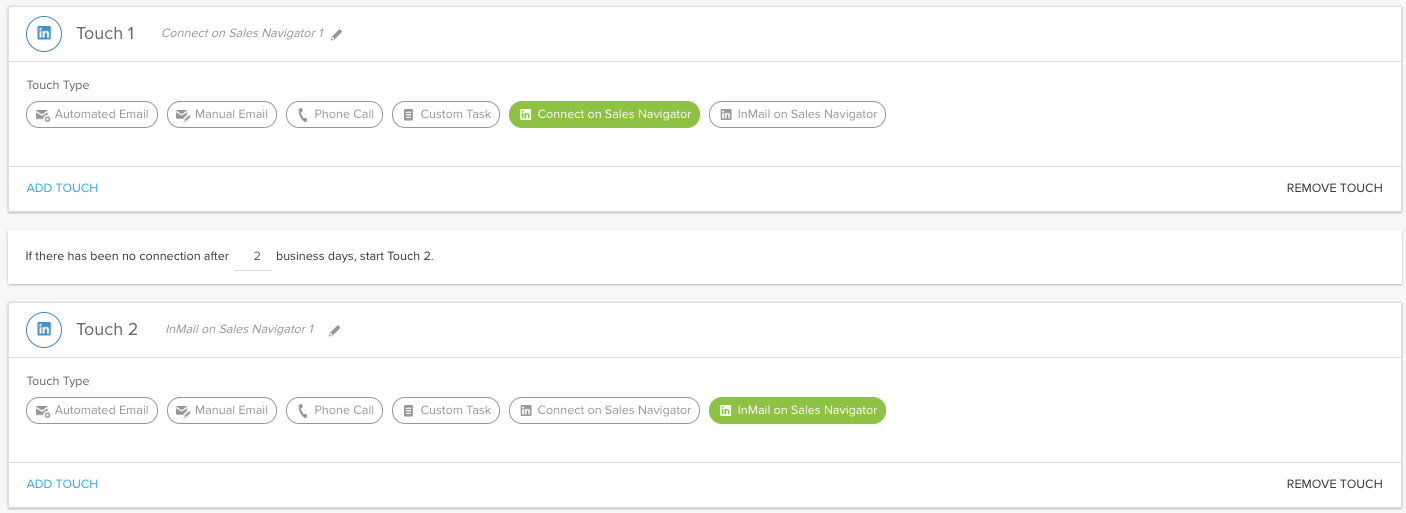Image resolution: width=1406 pixels, height=513 pixels.
Task: Select Manual Email type for Touch 2
Action: (x=222, y=411)
